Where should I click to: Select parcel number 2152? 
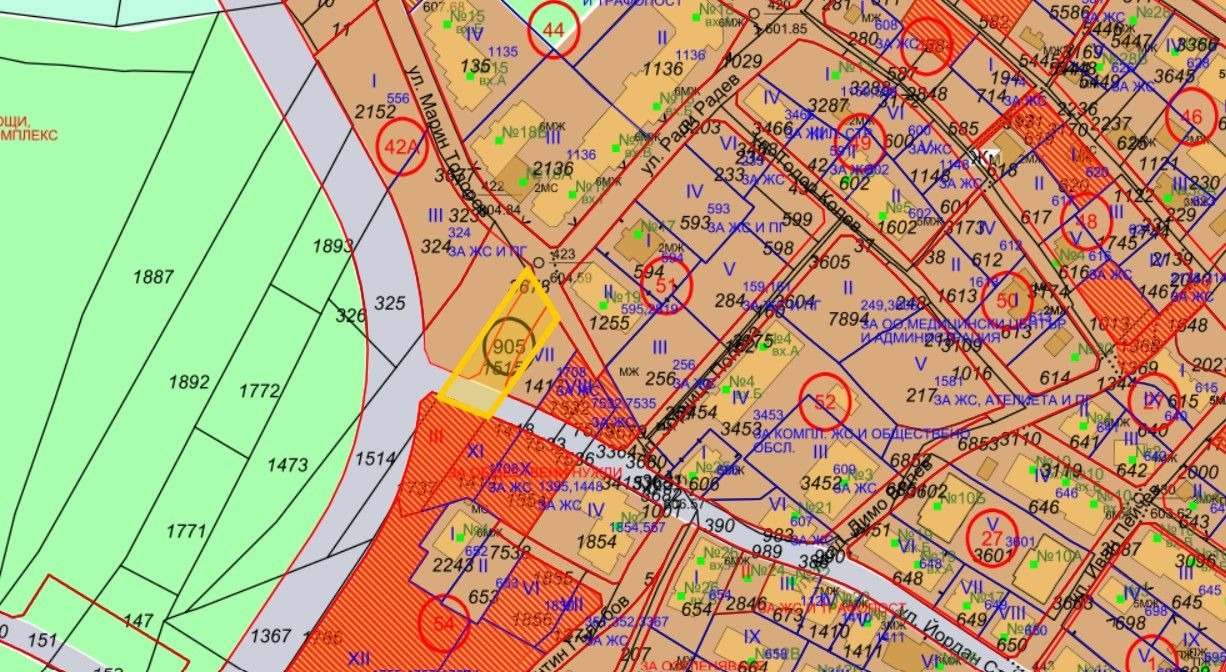376,112
